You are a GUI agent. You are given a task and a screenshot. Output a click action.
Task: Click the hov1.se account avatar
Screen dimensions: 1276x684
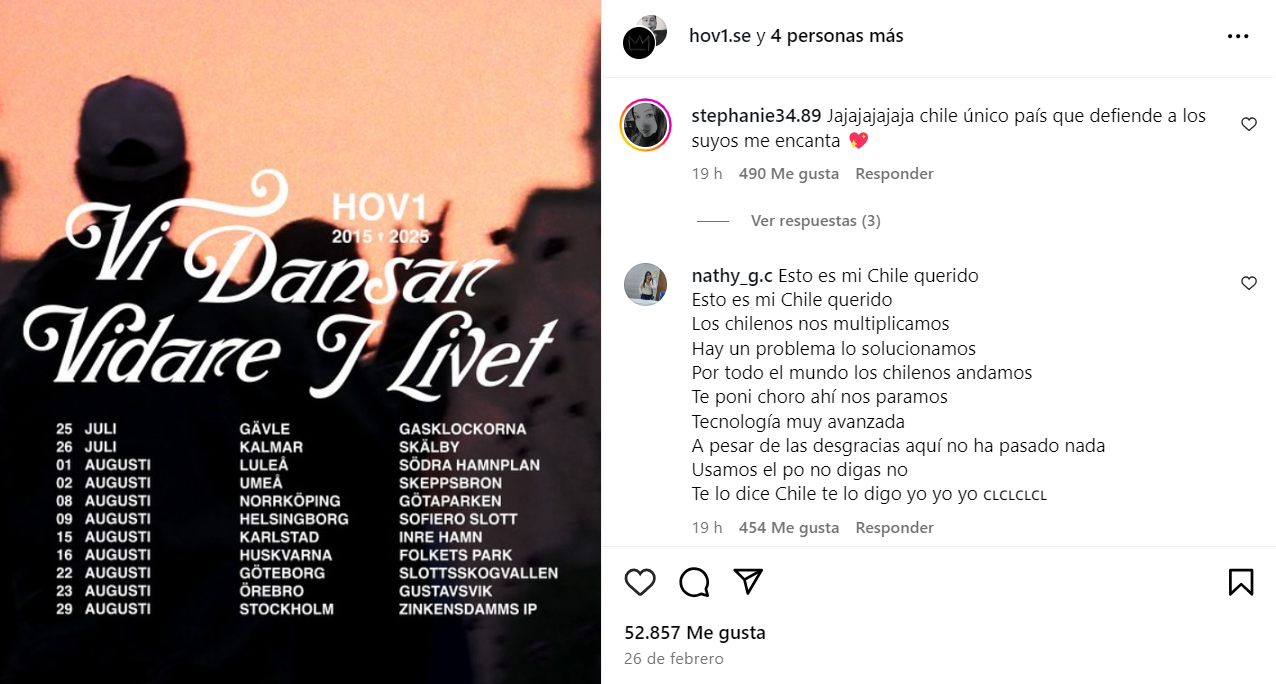[x=644, y=37]
